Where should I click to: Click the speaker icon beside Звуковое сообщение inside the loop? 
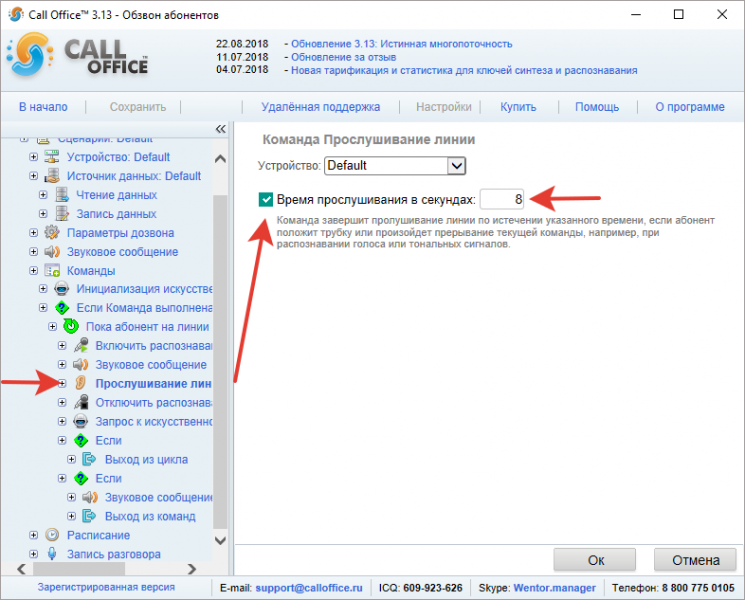(x=81, y=364)
